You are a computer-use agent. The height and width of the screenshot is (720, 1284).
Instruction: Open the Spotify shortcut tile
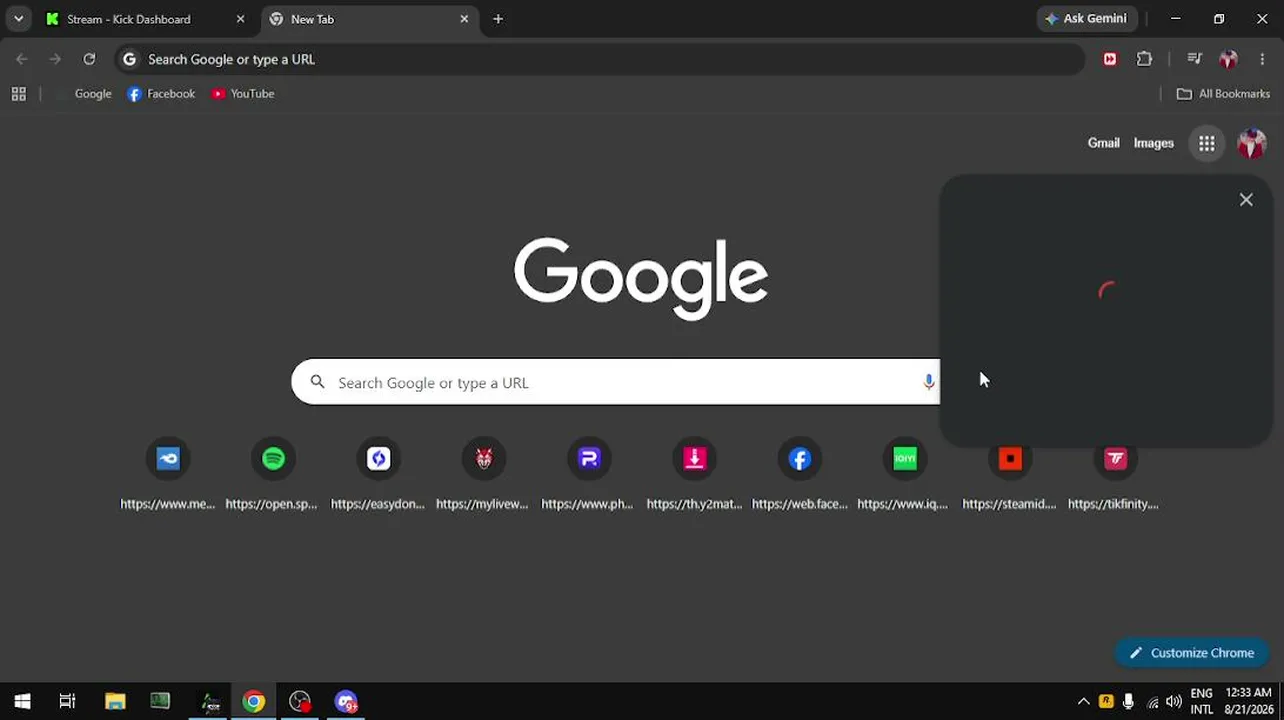click(x=273, y=458)
